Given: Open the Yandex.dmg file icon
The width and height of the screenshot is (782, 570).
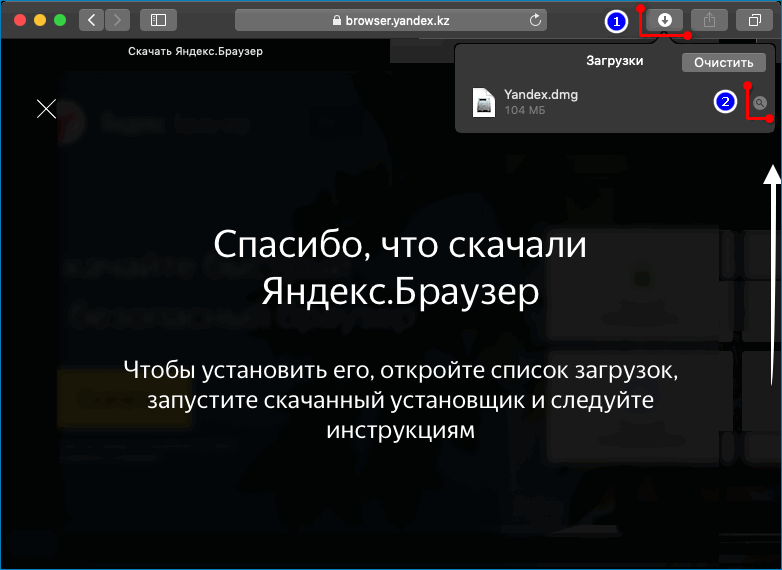Looking at the screenshot, I should click(484, 102).
